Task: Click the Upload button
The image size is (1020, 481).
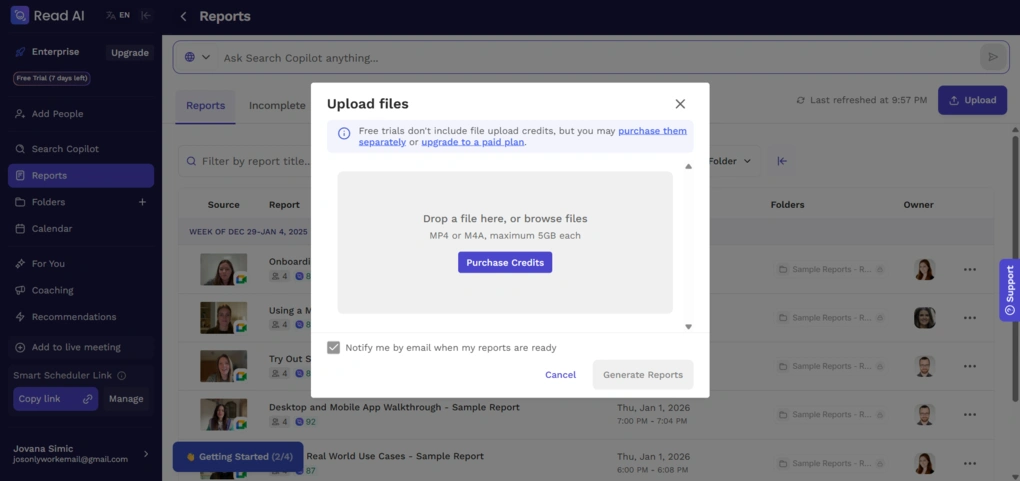Action: click(973, 100)
